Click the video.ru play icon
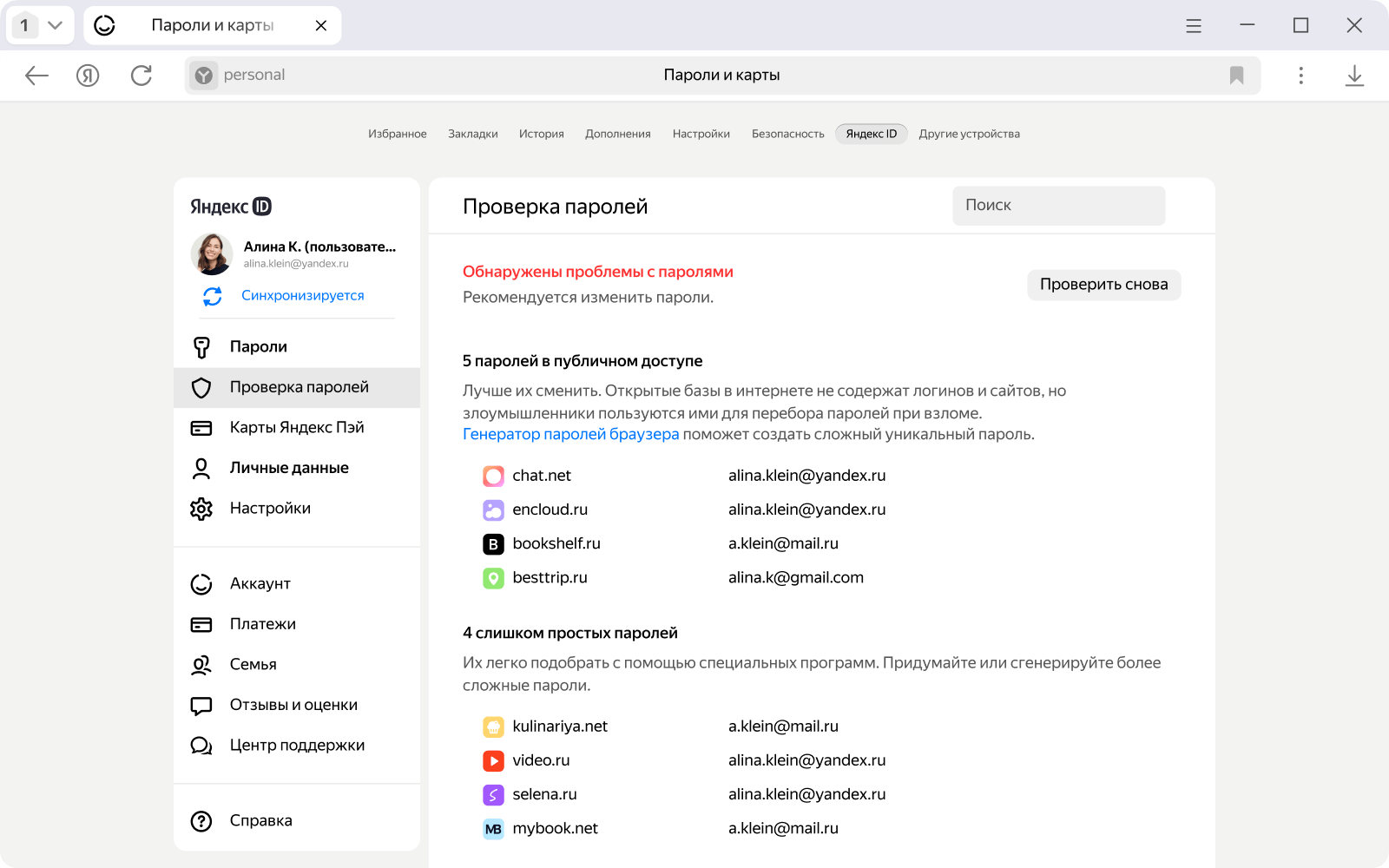Viewport: 1389px width, 868px height. (493, 761)
